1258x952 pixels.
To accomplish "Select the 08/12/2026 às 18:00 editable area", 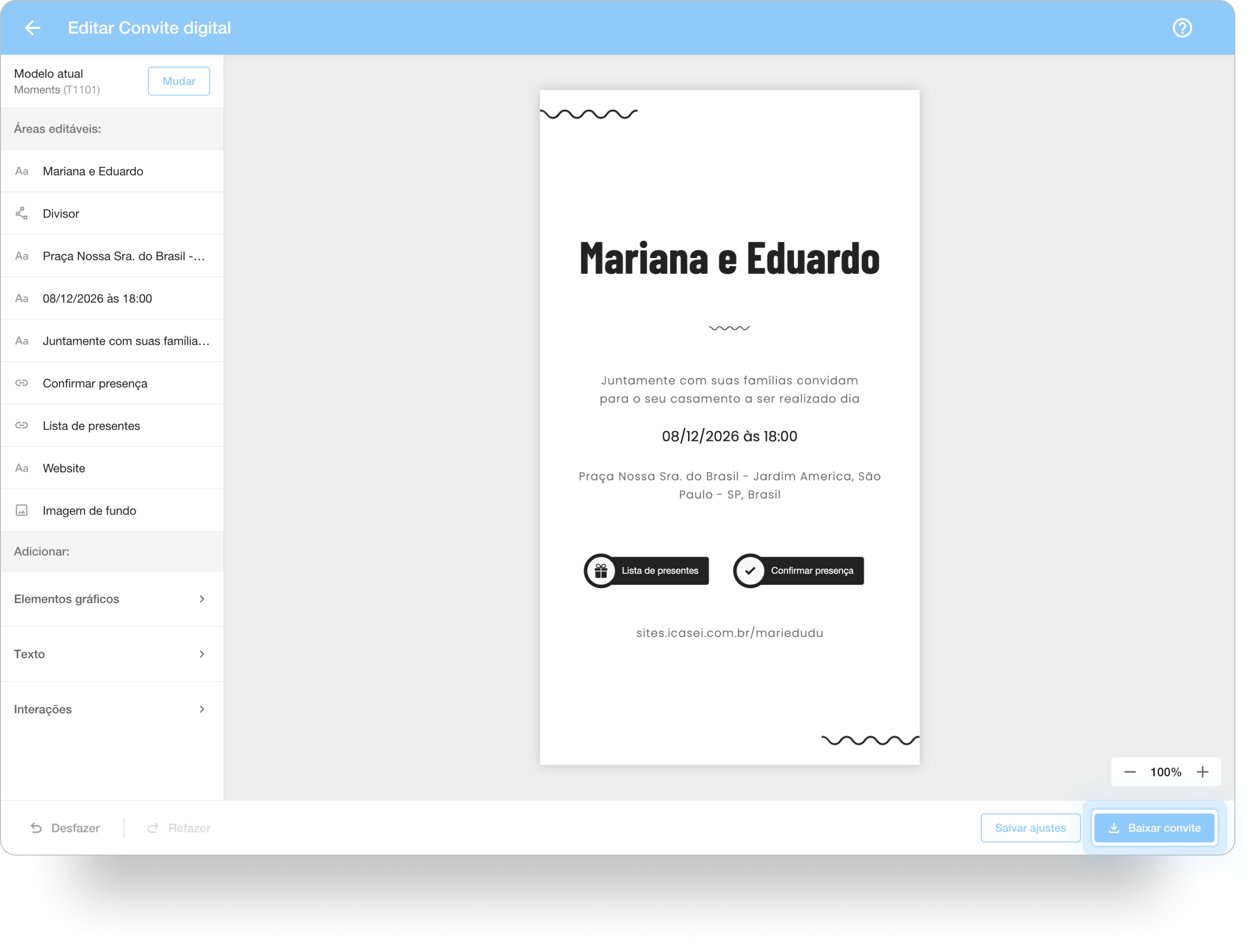I will 97,298.
